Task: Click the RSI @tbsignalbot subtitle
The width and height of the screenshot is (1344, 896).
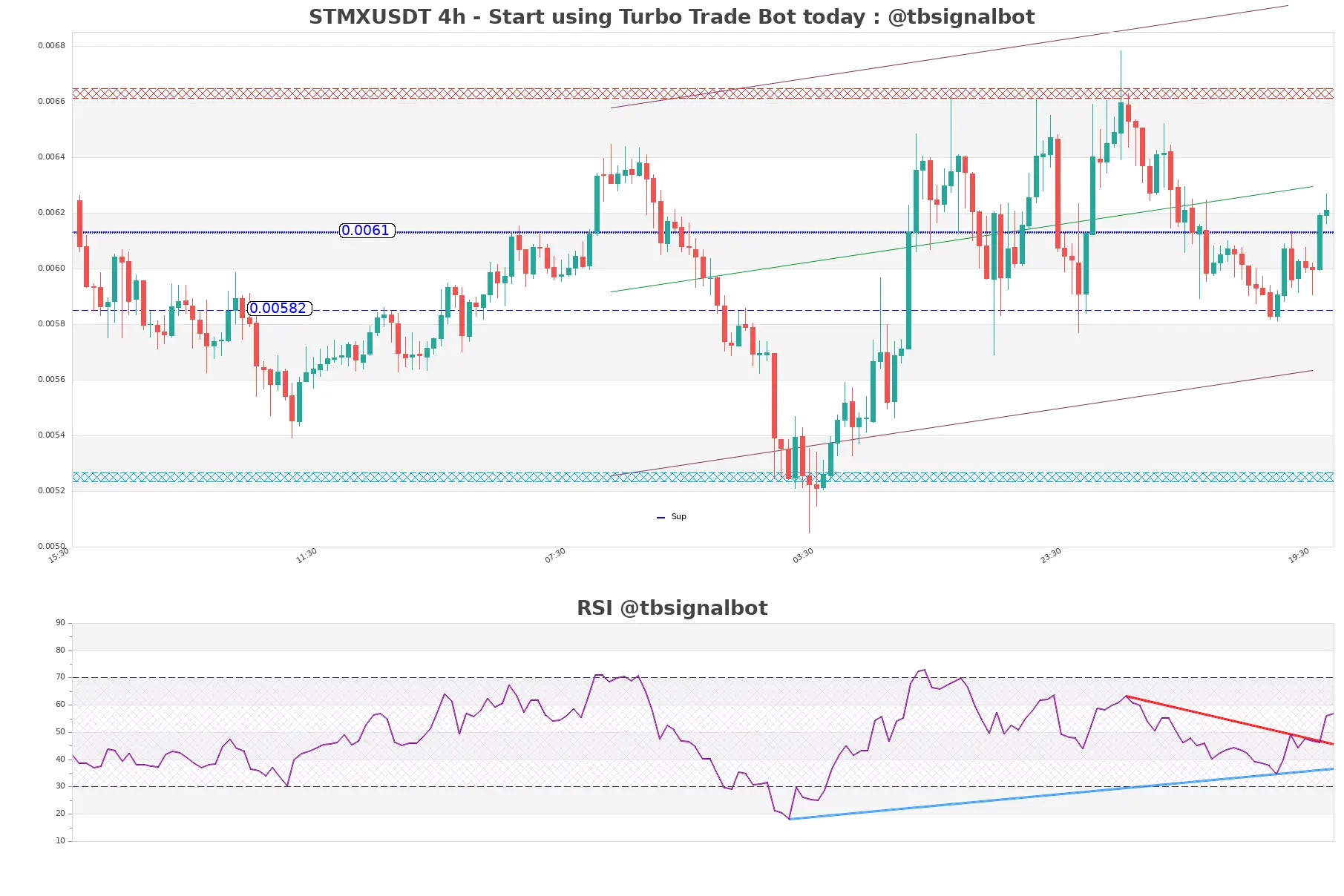Action: click(672, 608)
